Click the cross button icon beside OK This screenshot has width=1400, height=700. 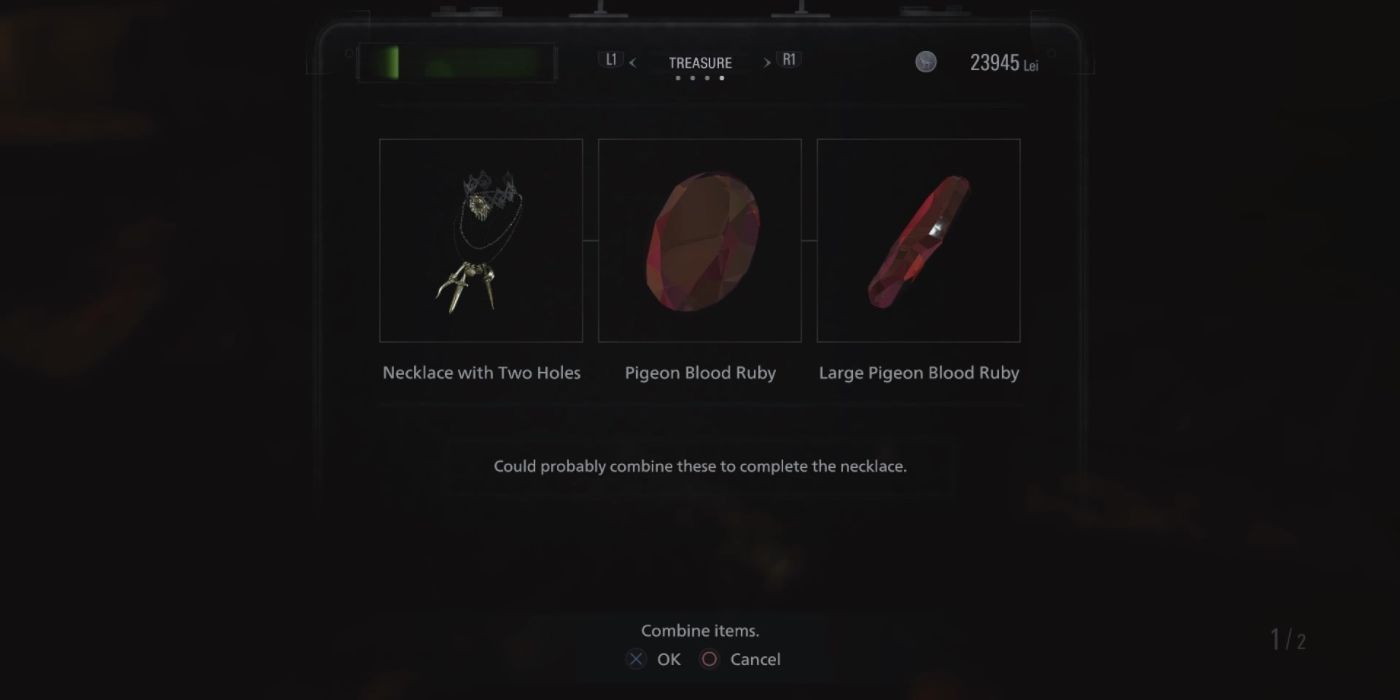[x=636, y=659]
